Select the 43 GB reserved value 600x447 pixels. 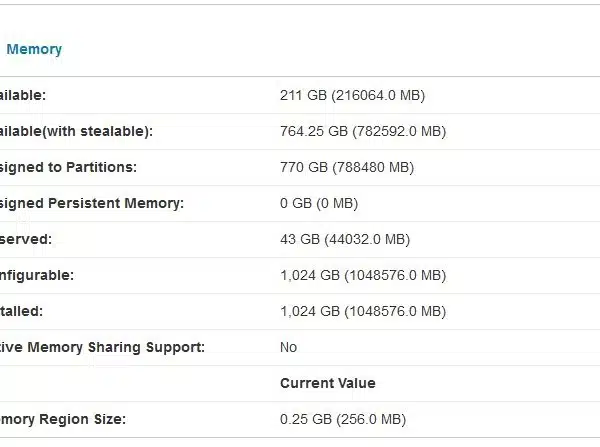tap(345, 239)
